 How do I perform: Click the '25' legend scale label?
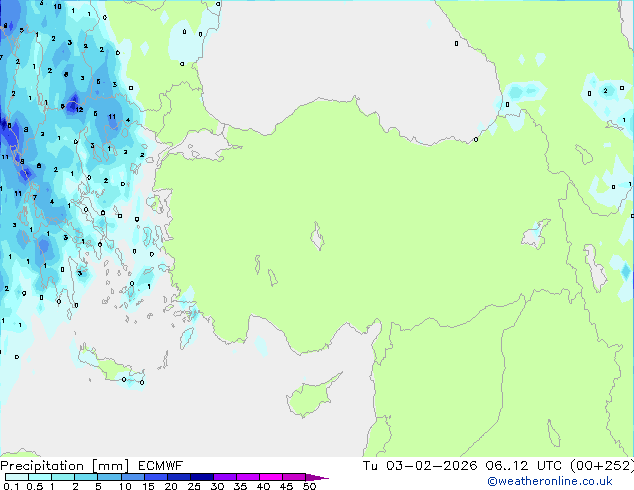pos(194,486)
